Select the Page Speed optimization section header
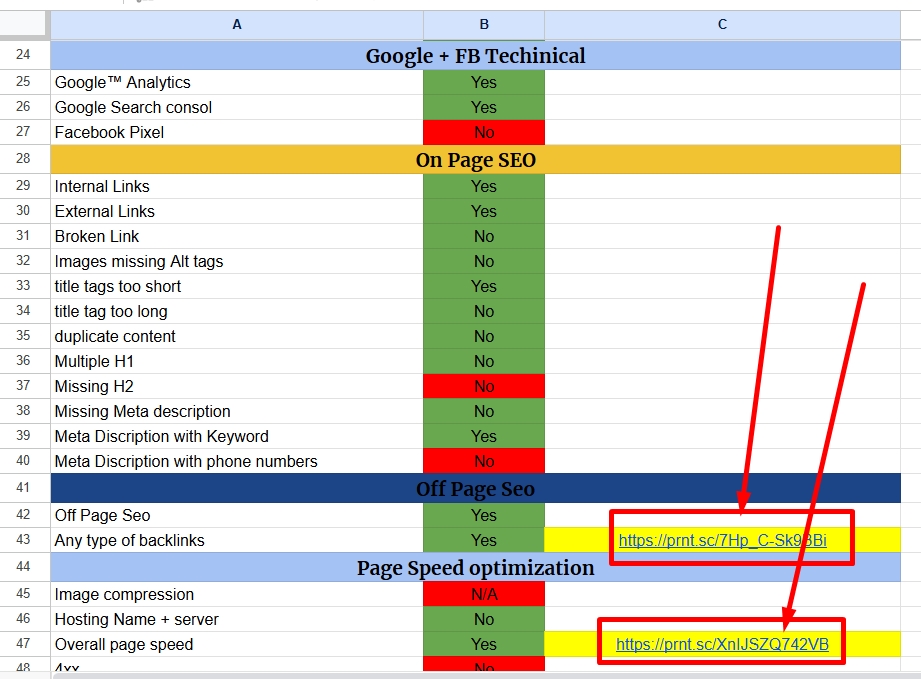Viewport: 921px width, 679px height. click(475, 568)
